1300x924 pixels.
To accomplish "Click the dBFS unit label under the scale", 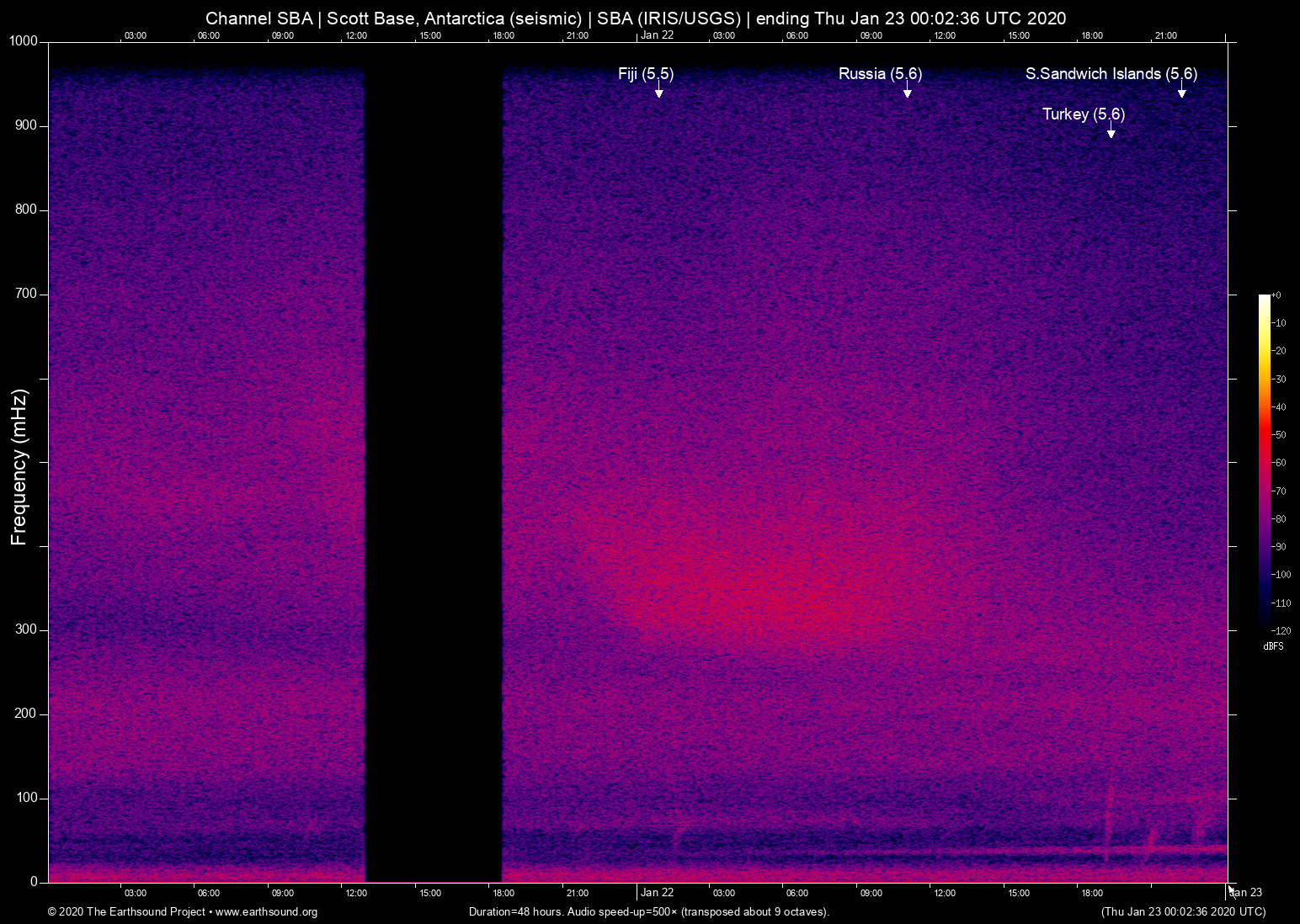I will 1273,646.
